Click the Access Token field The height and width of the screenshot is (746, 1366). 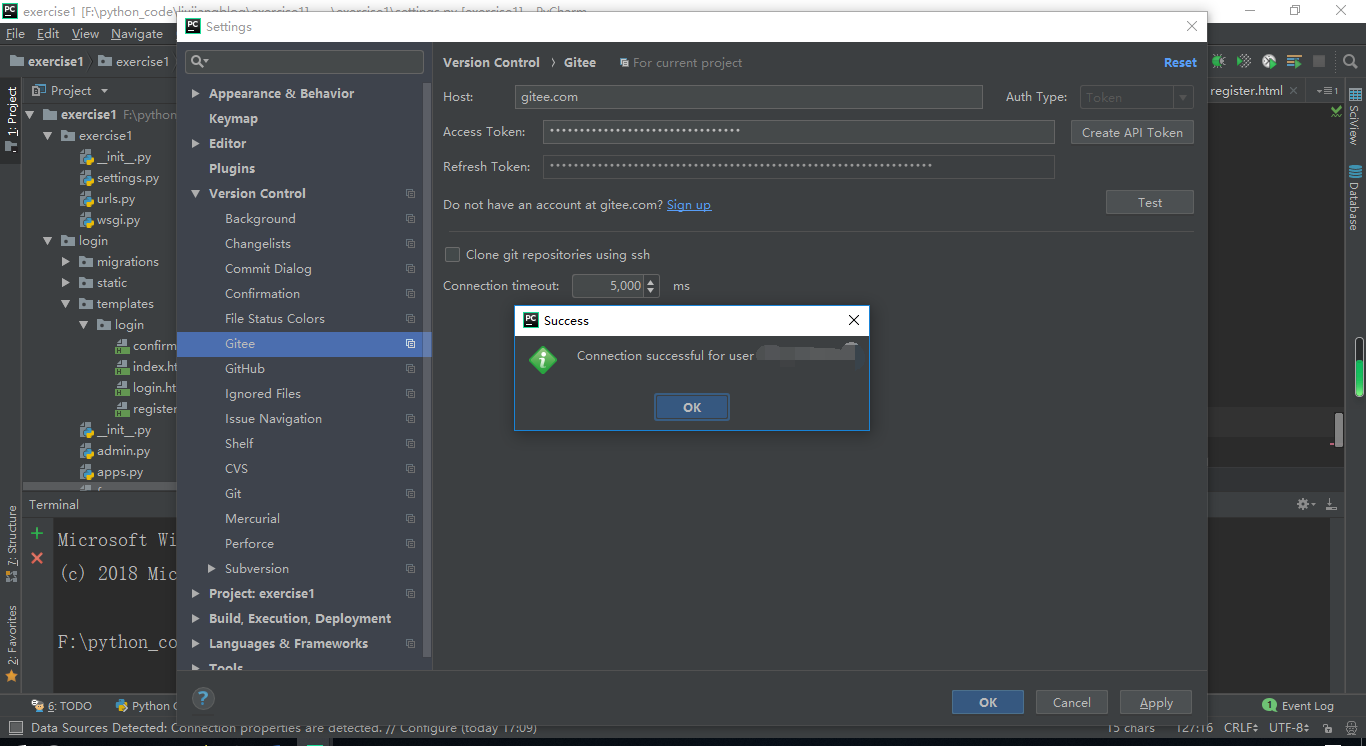coord(799,132)
